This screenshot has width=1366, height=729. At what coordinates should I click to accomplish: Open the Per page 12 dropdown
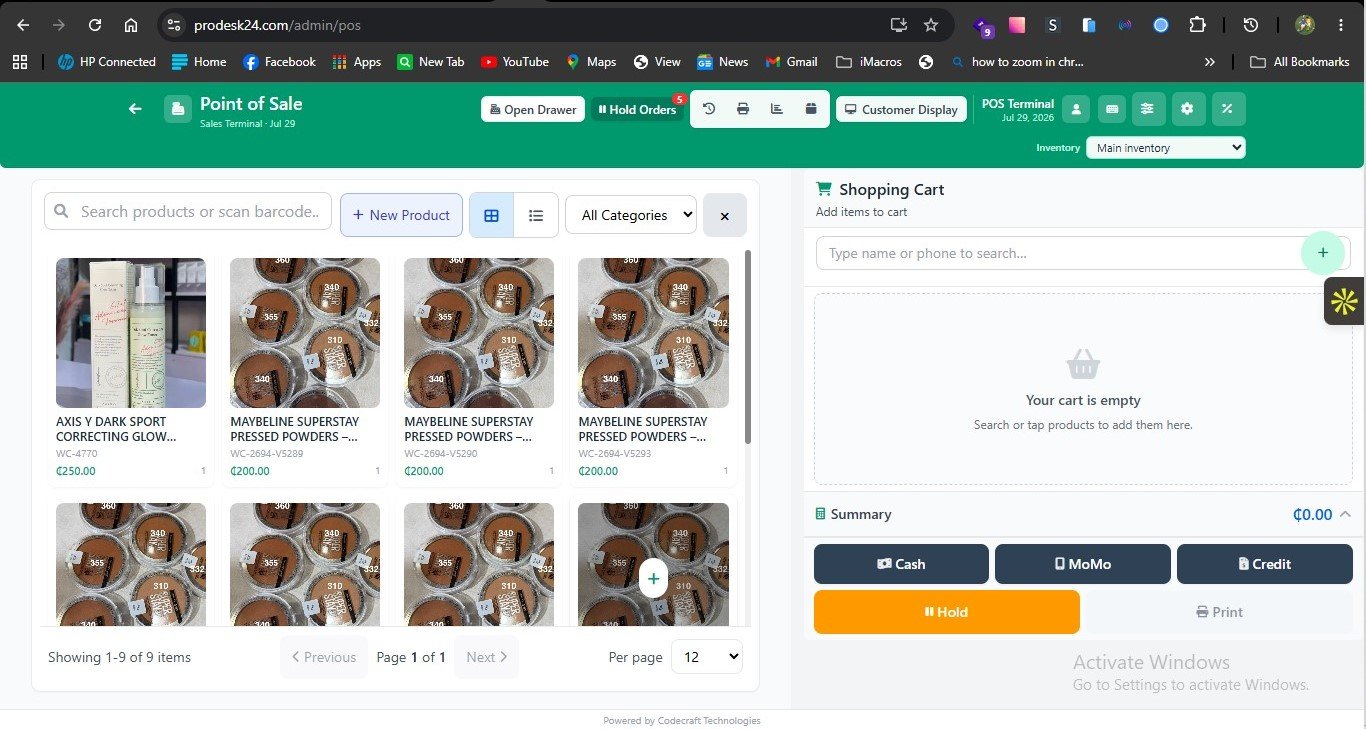[707, 657]
